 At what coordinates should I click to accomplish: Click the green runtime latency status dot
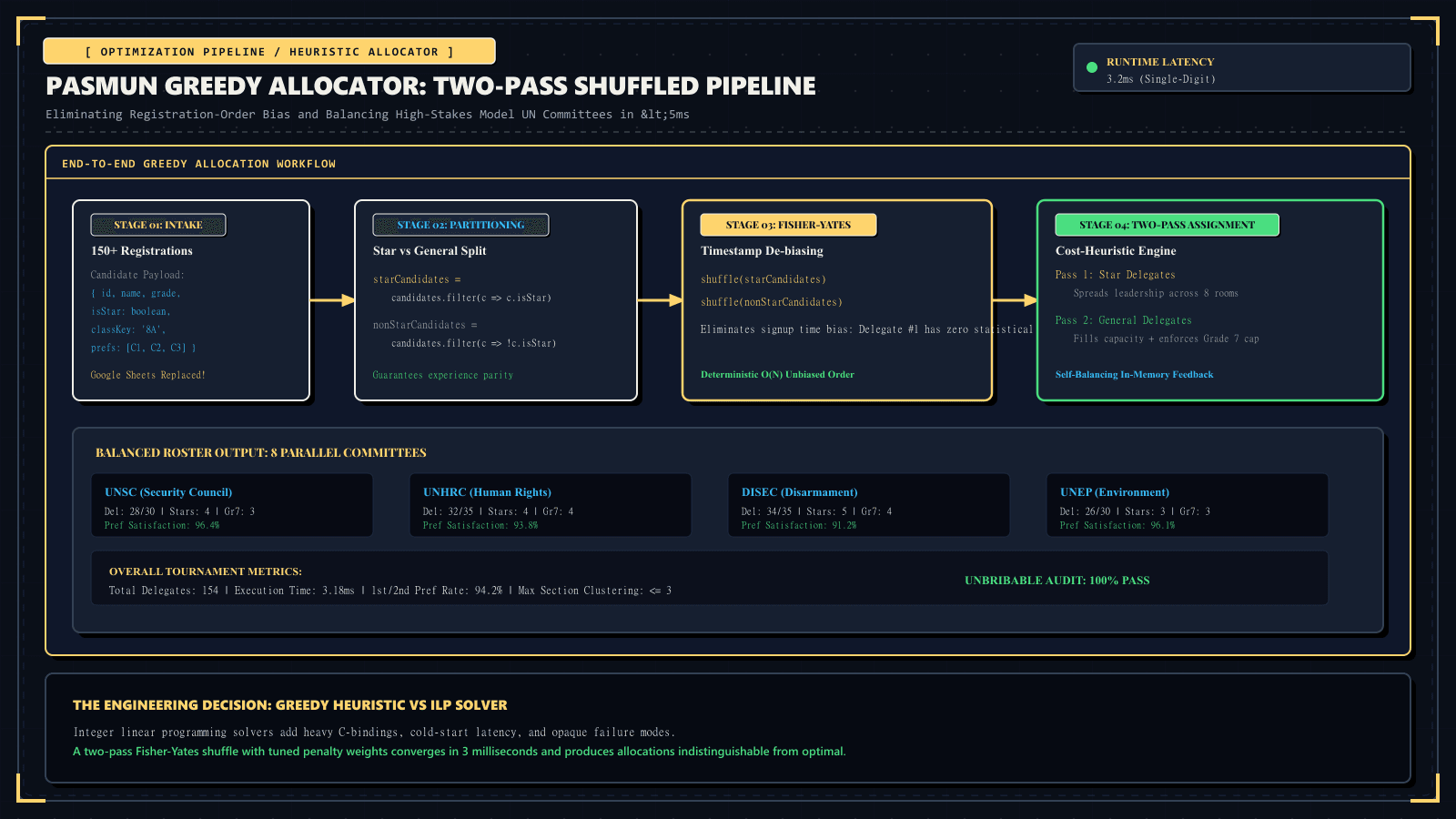[1092, 67]
